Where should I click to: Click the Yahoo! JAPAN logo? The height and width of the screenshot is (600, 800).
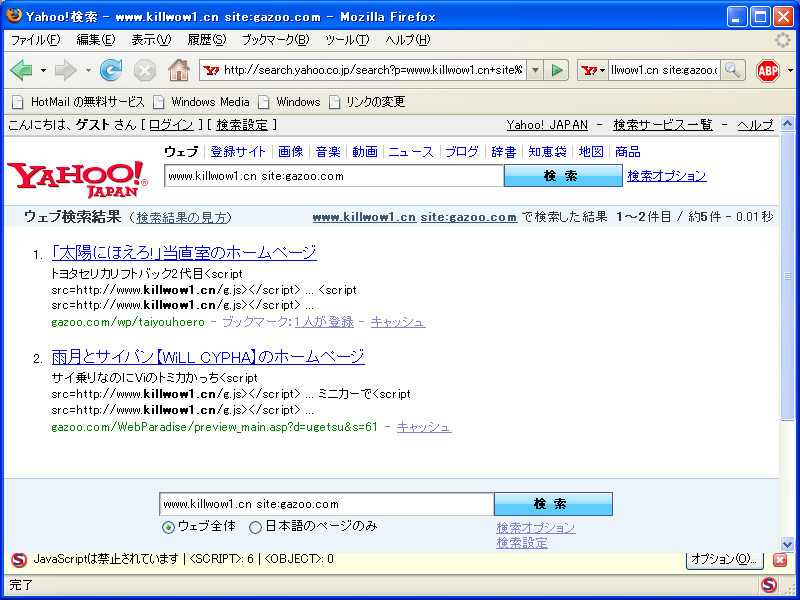tap(77, 179)
